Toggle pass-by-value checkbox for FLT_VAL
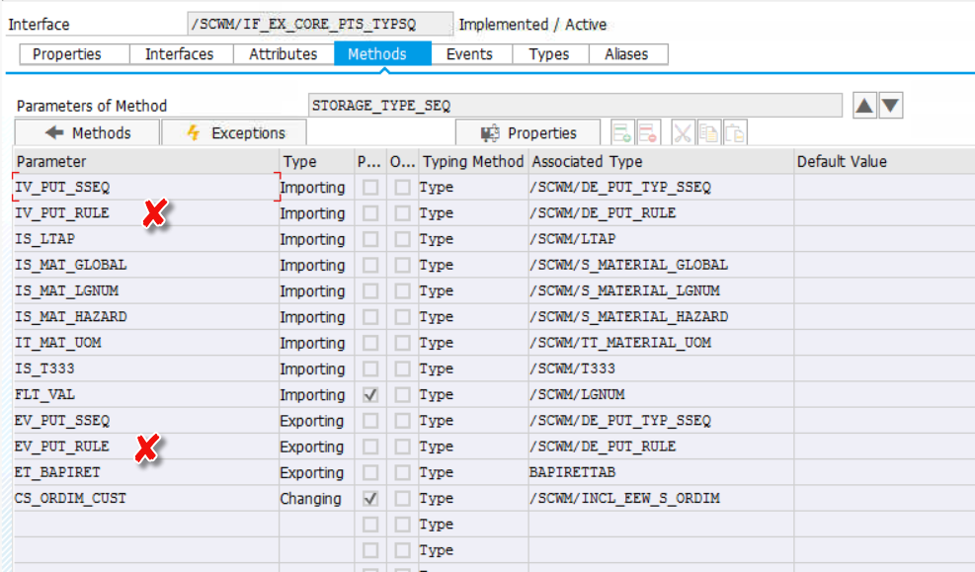The height and width of the screenshot is (572, 975). tap(370, 395)
